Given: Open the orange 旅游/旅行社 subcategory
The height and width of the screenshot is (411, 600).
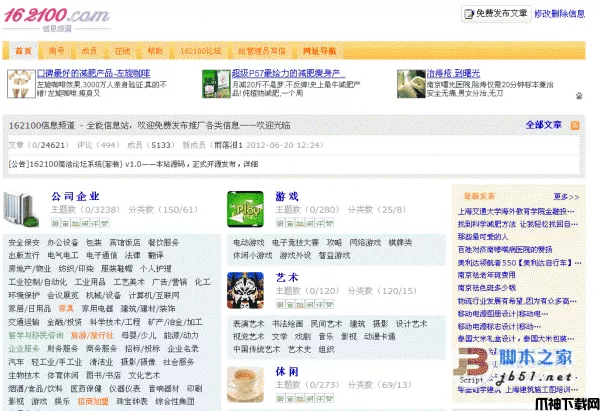Looking at the screenshot, I should (92, 336).
